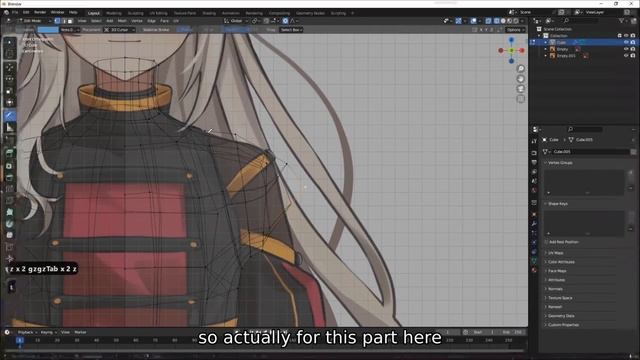This screenshot has width=640, height=360.
Task: Switch to the Modeling workspace tab
Action: 113,13
